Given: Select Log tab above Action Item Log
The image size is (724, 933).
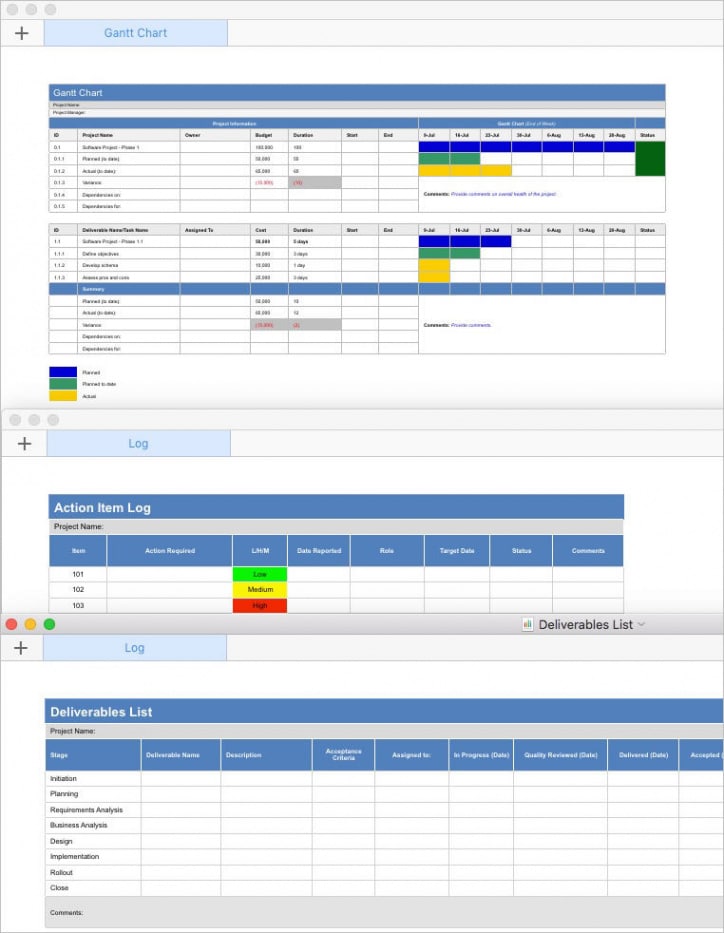Looking at the screenshot, I should 138,444.
